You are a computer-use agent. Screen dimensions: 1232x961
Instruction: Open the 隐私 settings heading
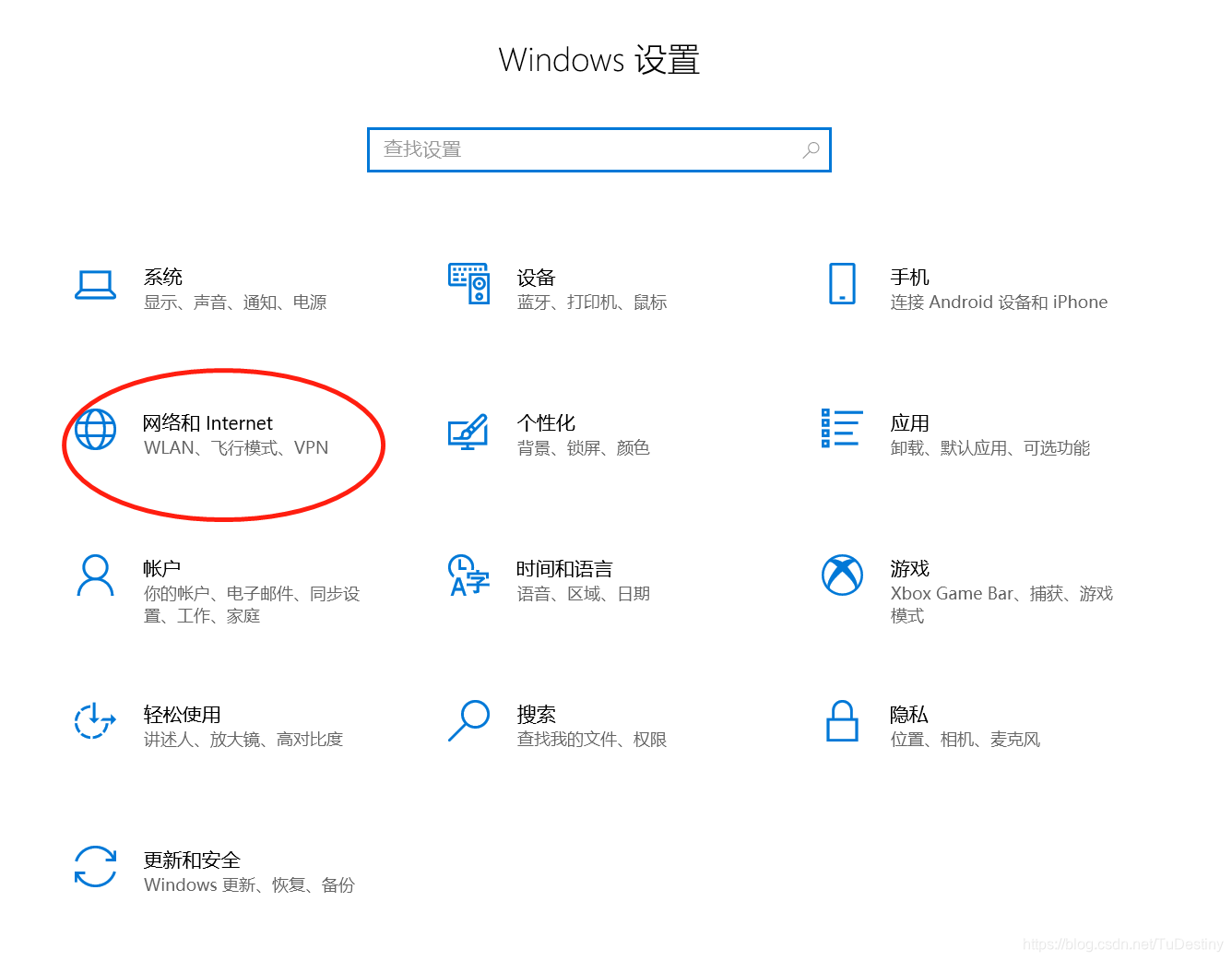pos(909,715)
